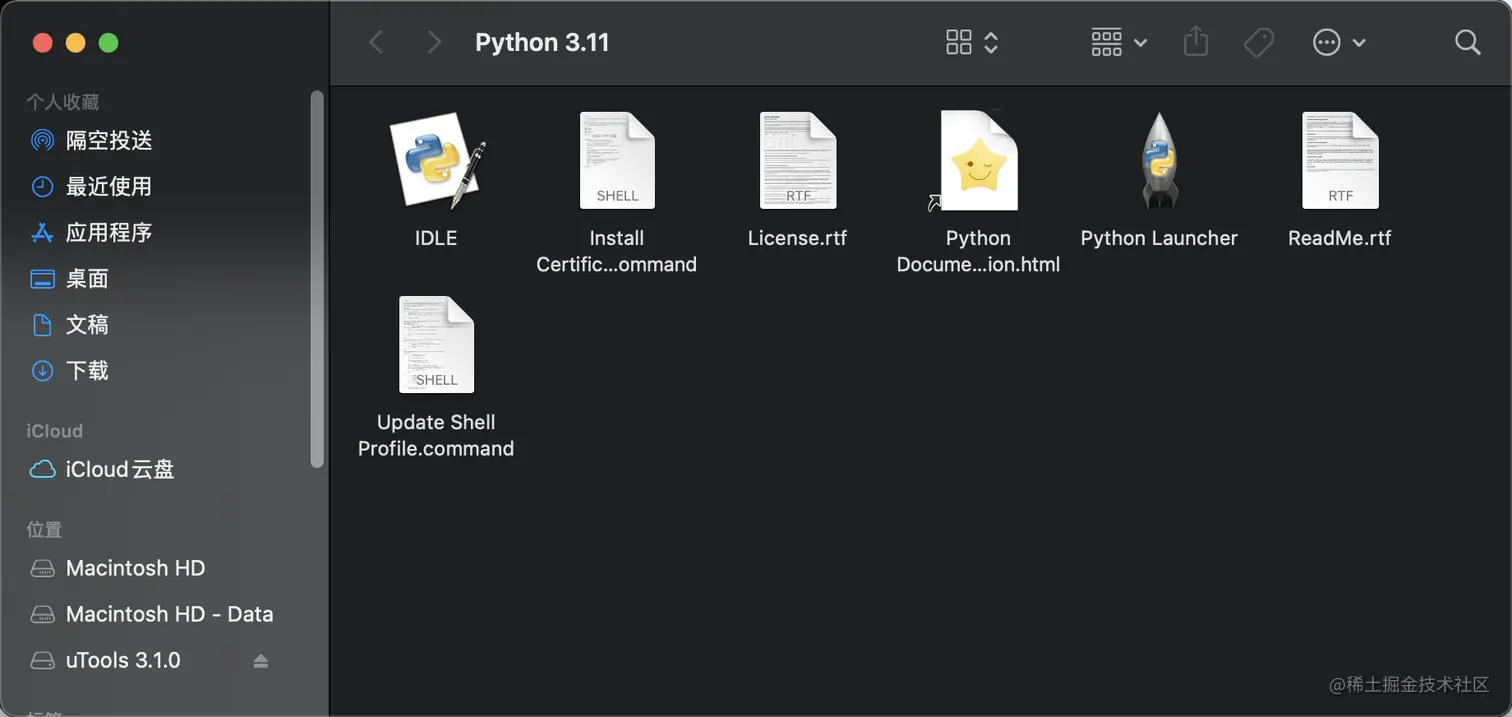Click the iCloud section header
The height and width of the screenshot is (717, 1512).
point(54,431)
